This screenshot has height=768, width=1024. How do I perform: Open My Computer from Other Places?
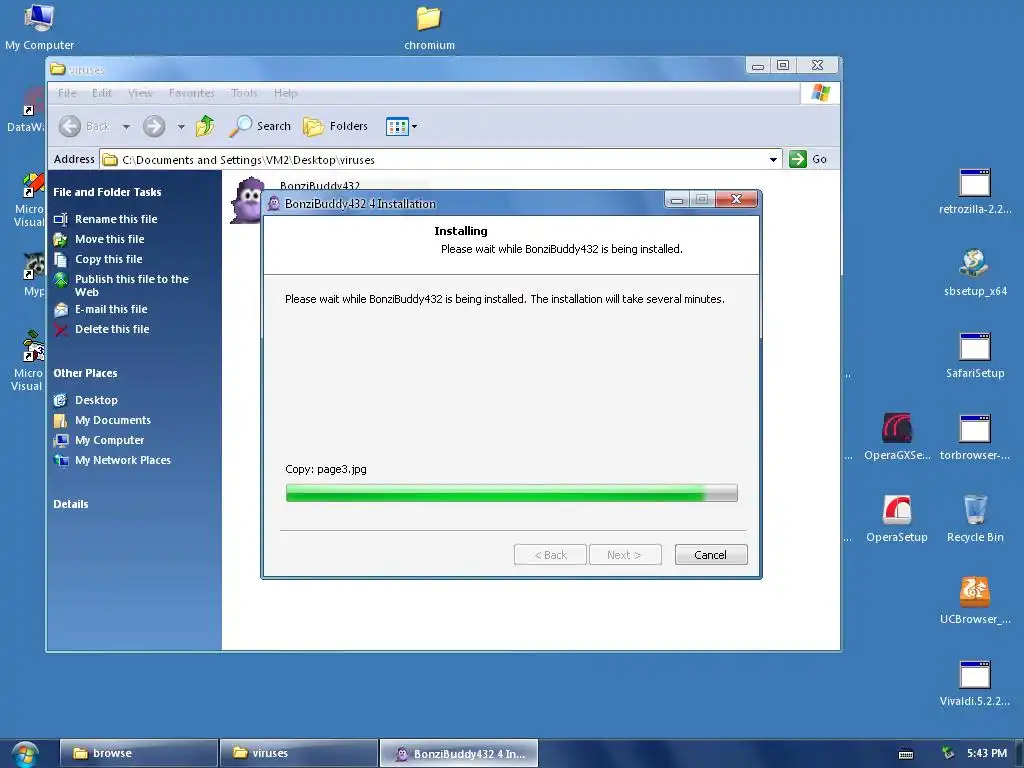109,440
